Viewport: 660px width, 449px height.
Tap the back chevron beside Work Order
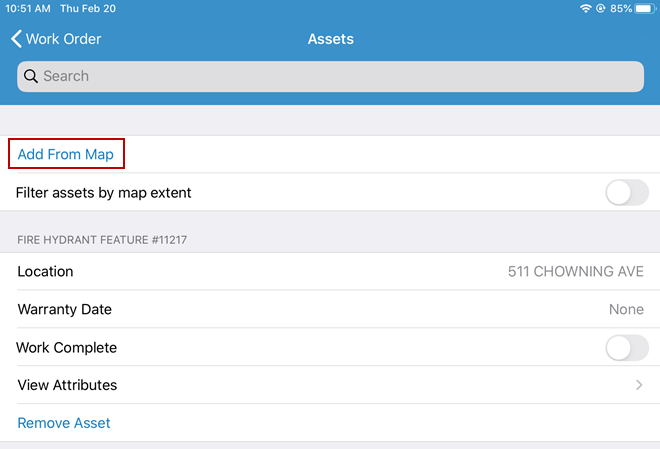[x=16, y=39]
